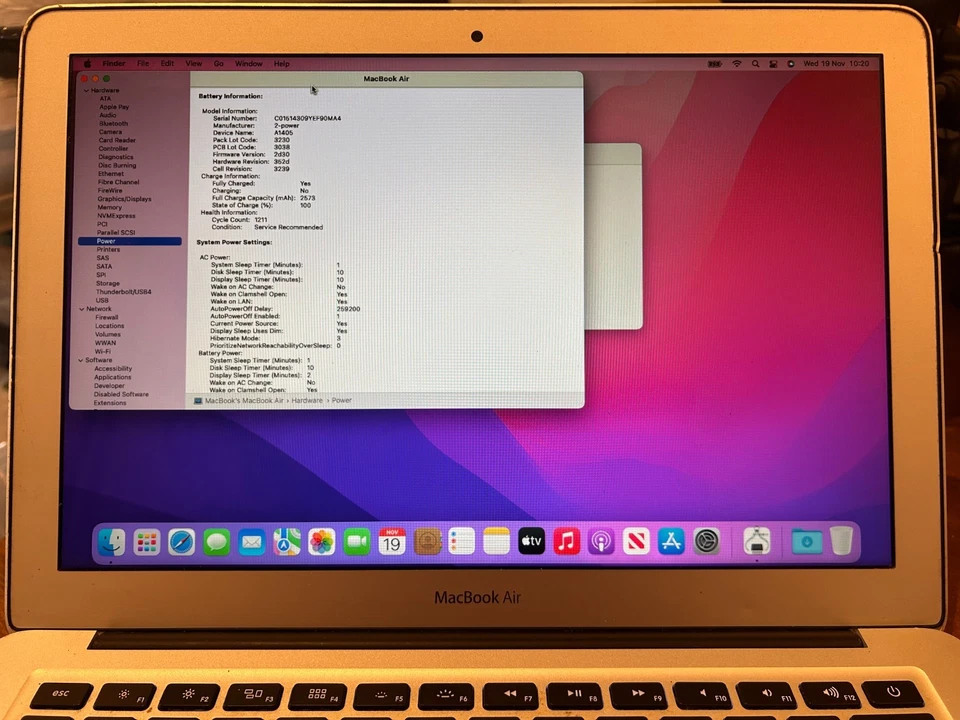Open the View menu
The width and height of the screenshot is (960, 720).
(x=193, y=63)
